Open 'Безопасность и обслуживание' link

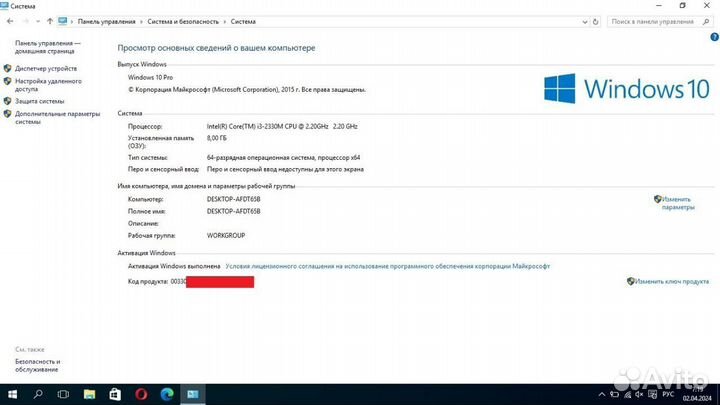coord(38,366)
